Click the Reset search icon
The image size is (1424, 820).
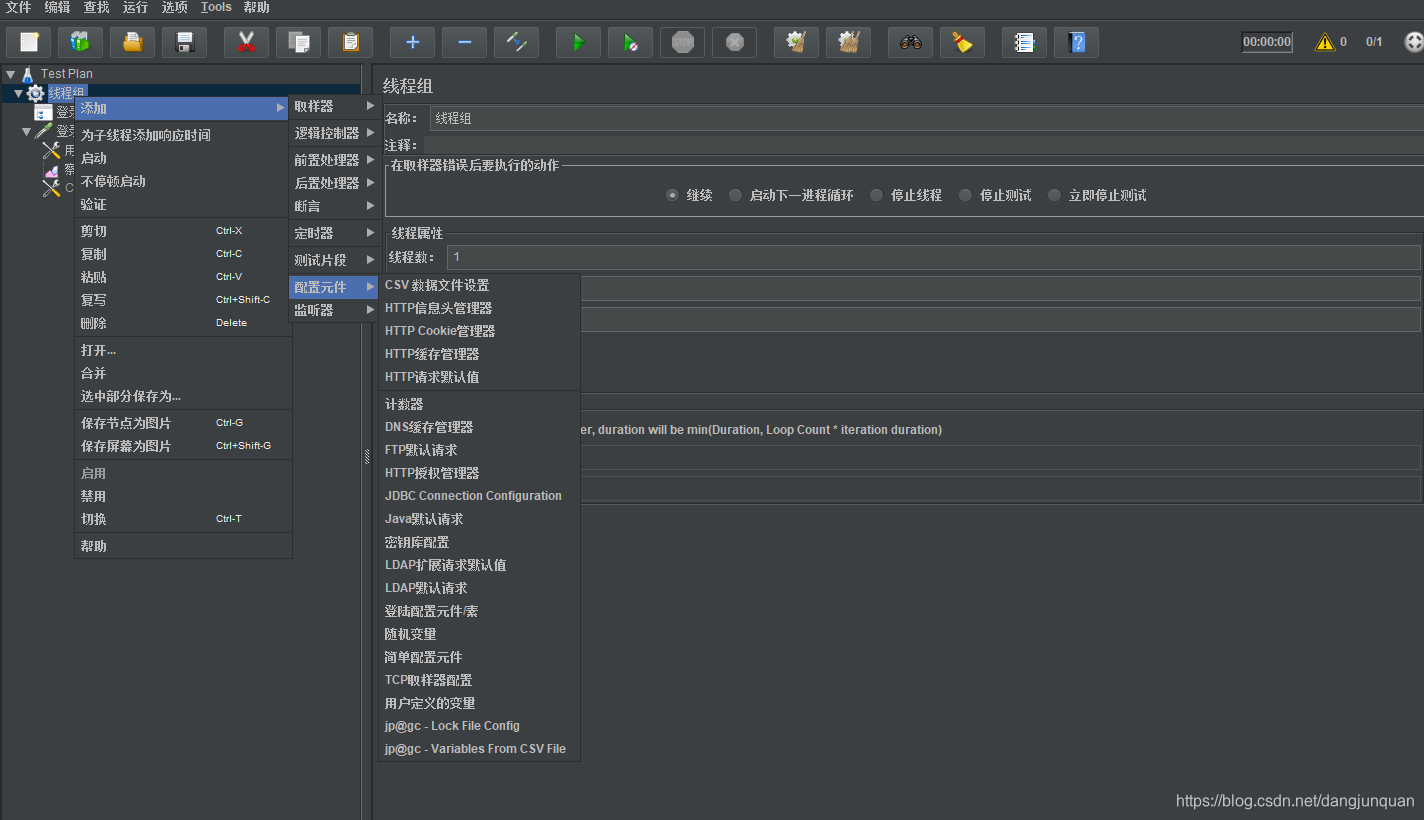(962, 42)
